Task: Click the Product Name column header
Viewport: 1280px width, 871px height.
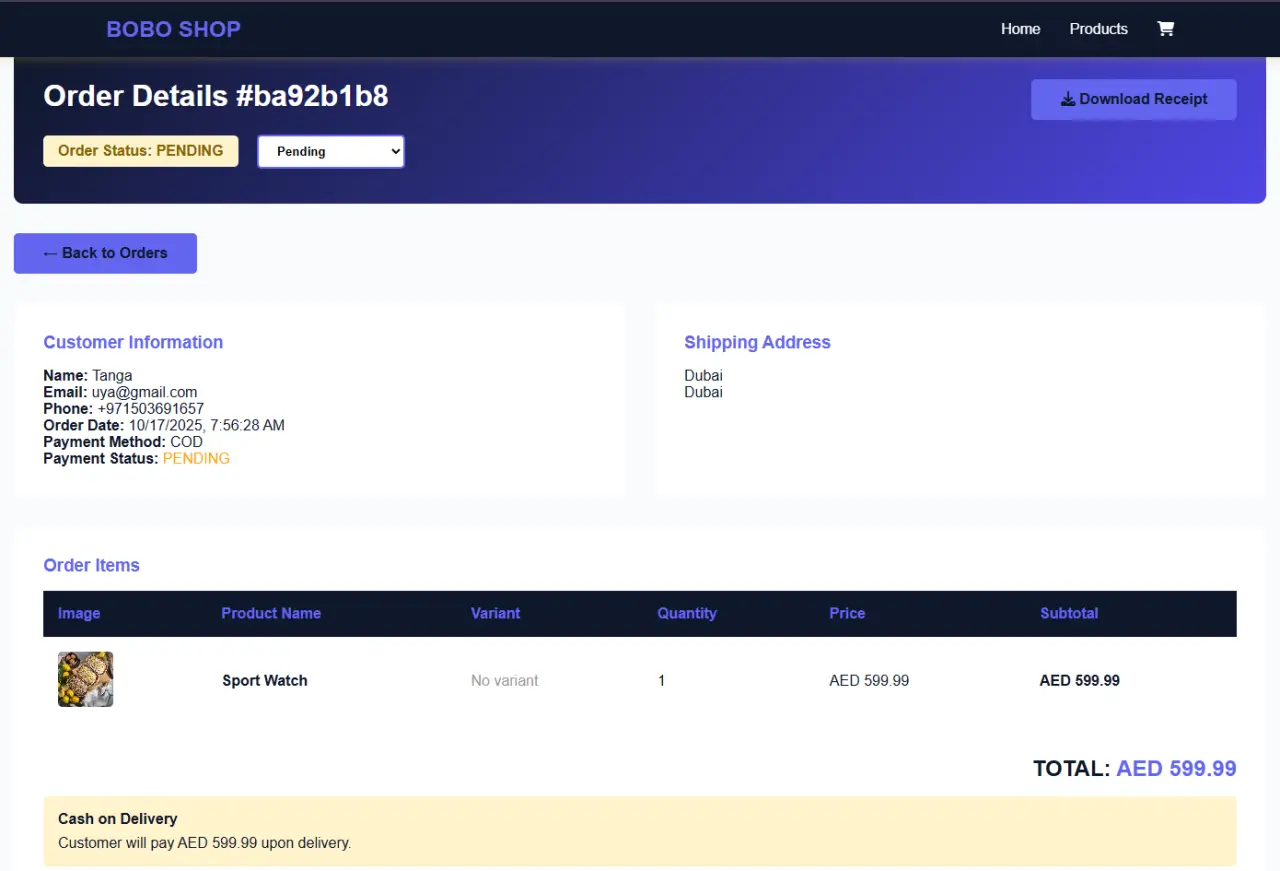Action: point(271,613)
